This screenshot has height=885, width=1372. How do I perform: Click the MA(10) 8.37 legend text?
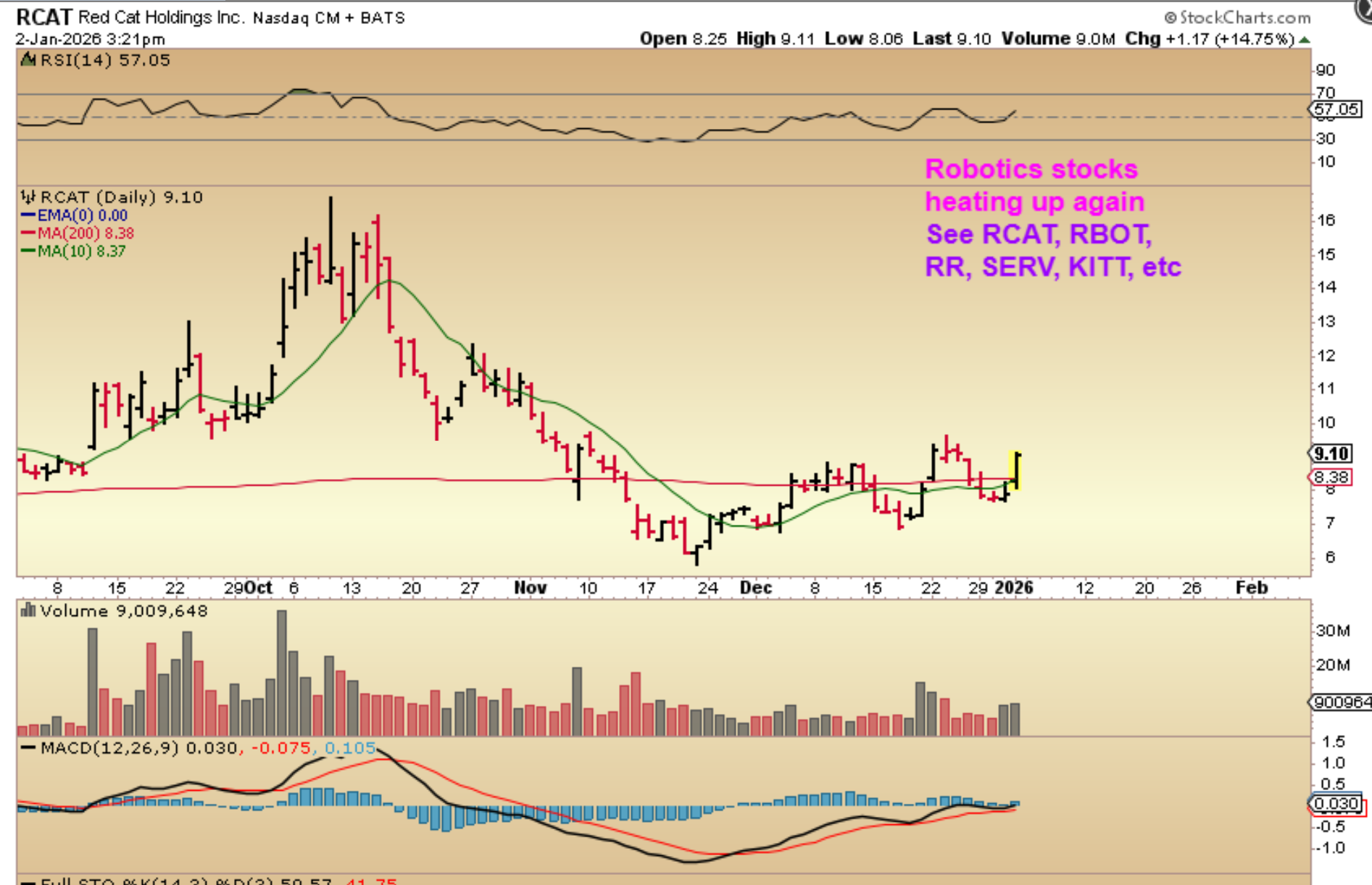pyautogui.click(x=81, y=252)
